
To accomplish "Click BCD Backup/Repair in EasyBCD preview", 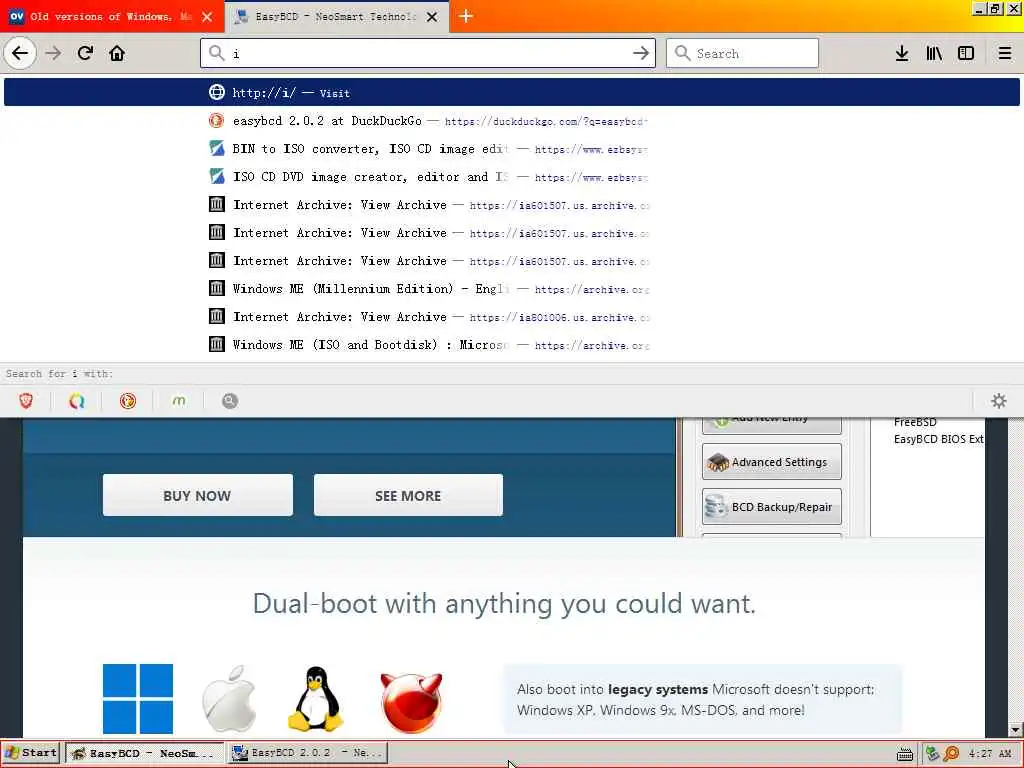I will (x=771, y=507).
